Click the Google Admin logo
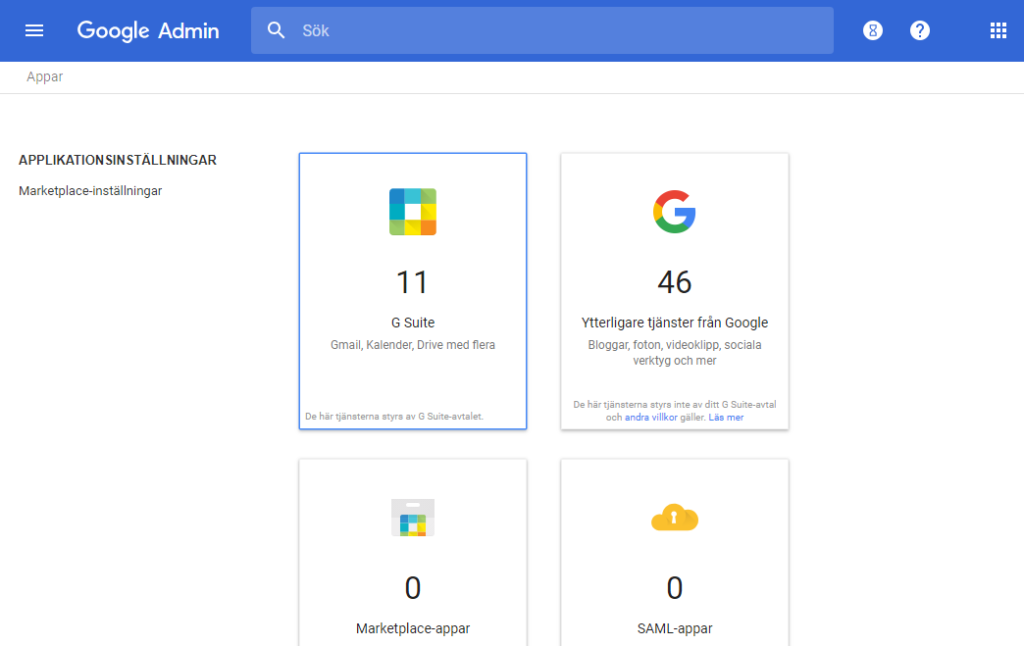This screenshot has width=1024, height=646. (x=148, y=30)
